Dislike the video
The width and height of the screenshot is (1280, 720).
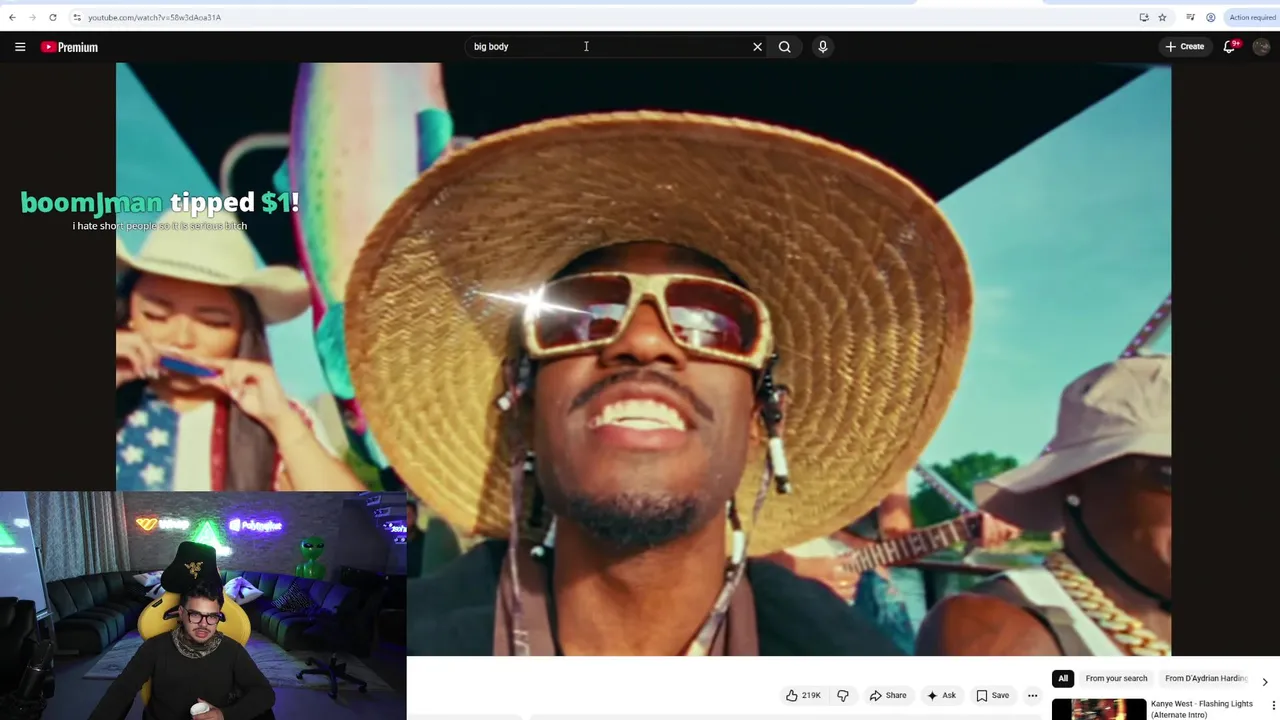[843, 696]
